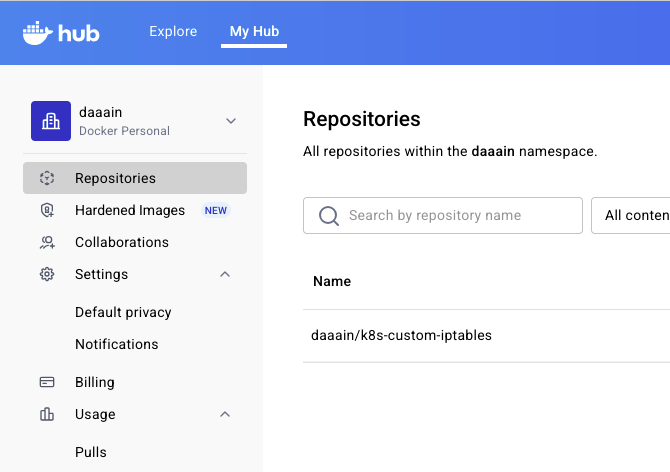670x472 pixels.
Task: Click the Billing card icon
Action: [47, 382]
